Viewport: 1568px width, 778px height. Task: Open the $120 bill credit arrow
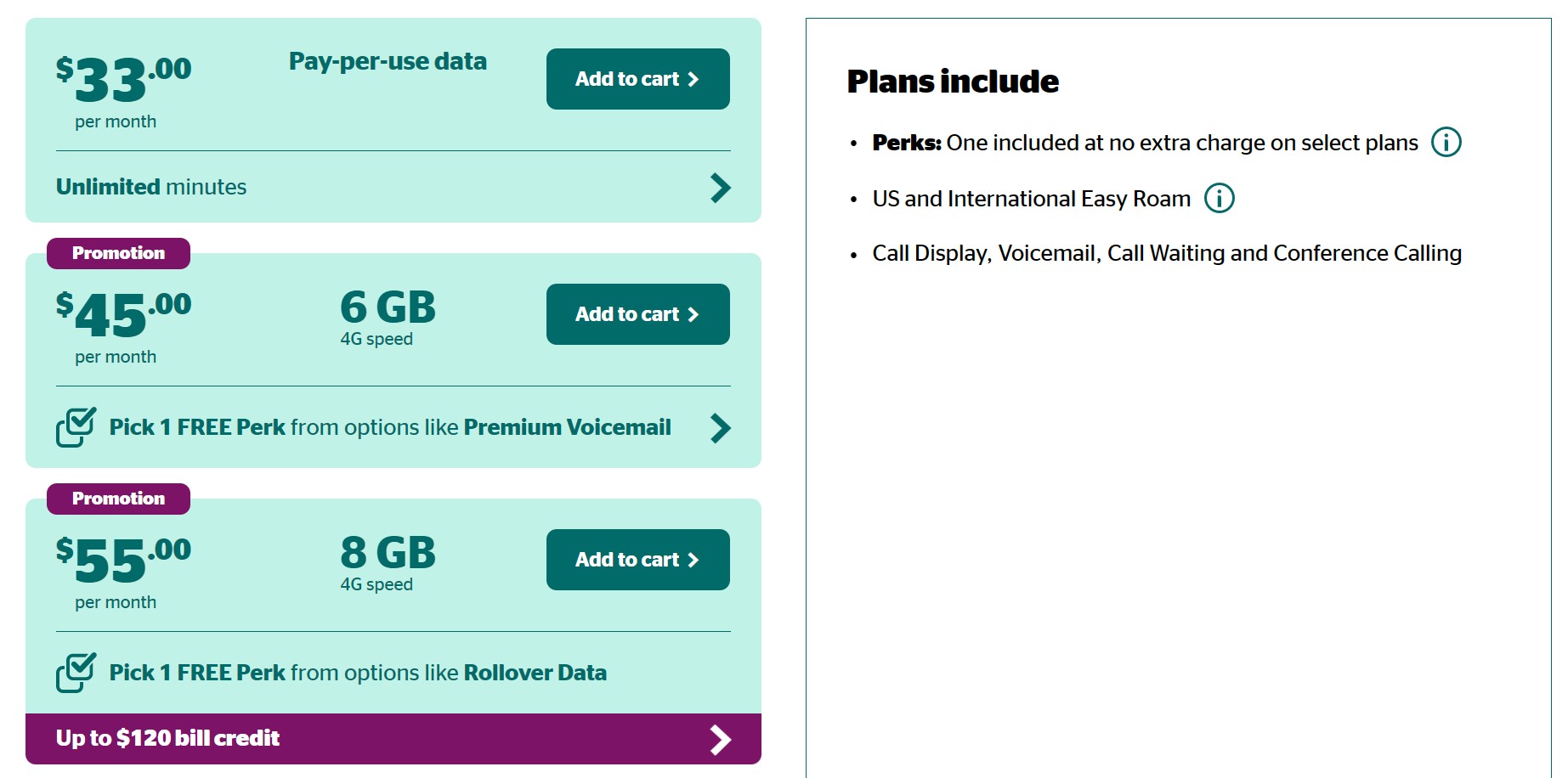click(720, 740)
